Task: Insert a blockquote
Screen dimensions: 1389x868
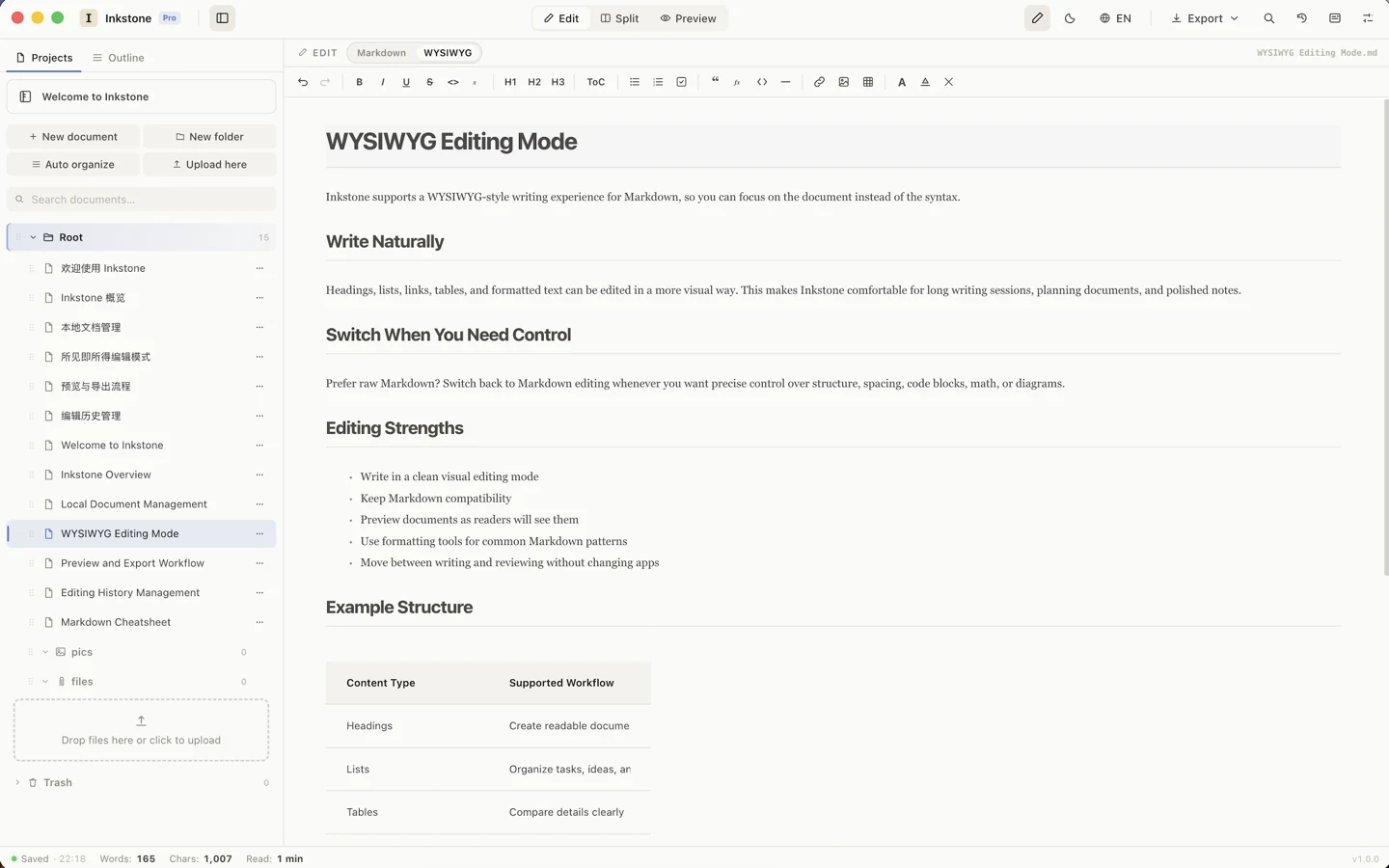Action: (x=715, y=82)
